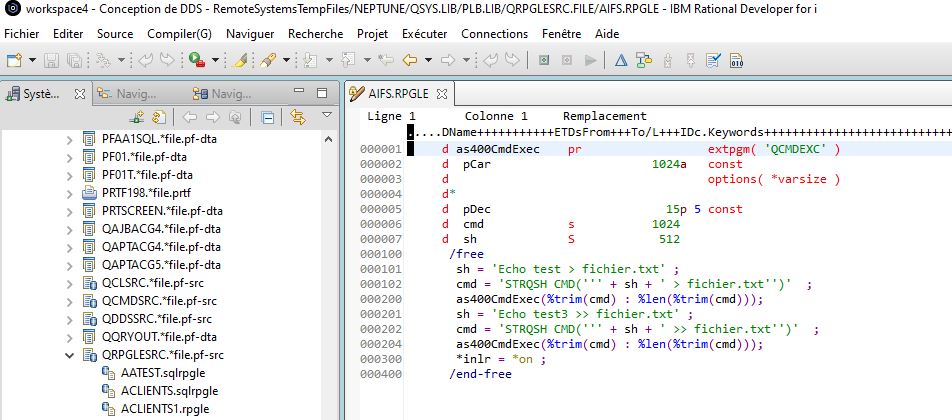The width and height of the screenshot is (952, 420).
Task: Click the back navigation yellow arrow
Action: click(x=410, y=60)
